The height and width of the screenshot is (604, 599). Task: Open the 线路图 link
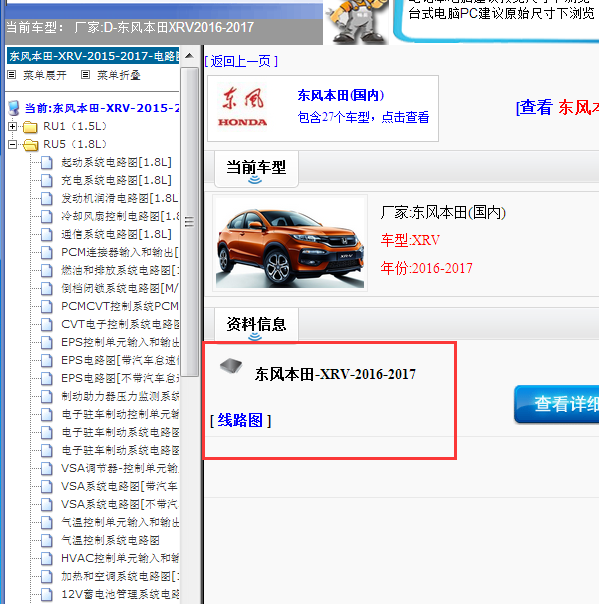click(240, 420)
